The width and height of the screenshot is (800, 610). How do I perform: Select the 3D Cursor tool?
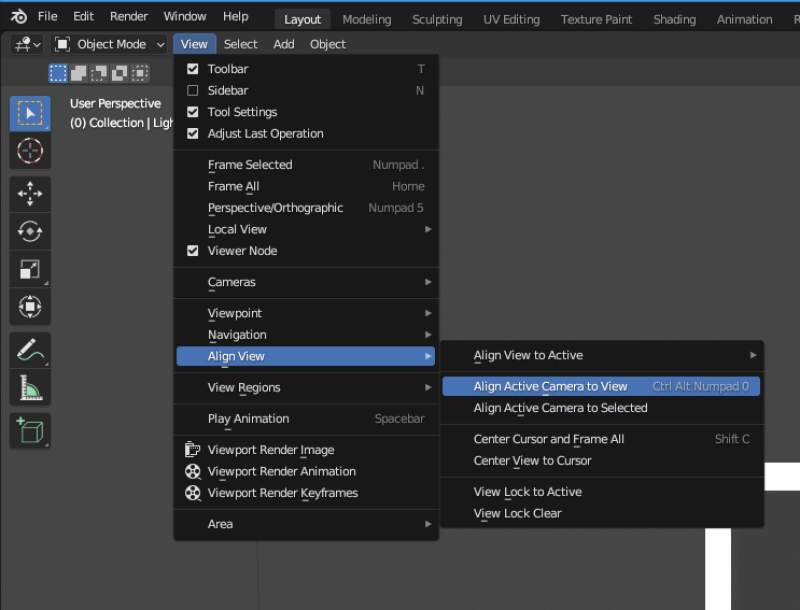(30, 151)
